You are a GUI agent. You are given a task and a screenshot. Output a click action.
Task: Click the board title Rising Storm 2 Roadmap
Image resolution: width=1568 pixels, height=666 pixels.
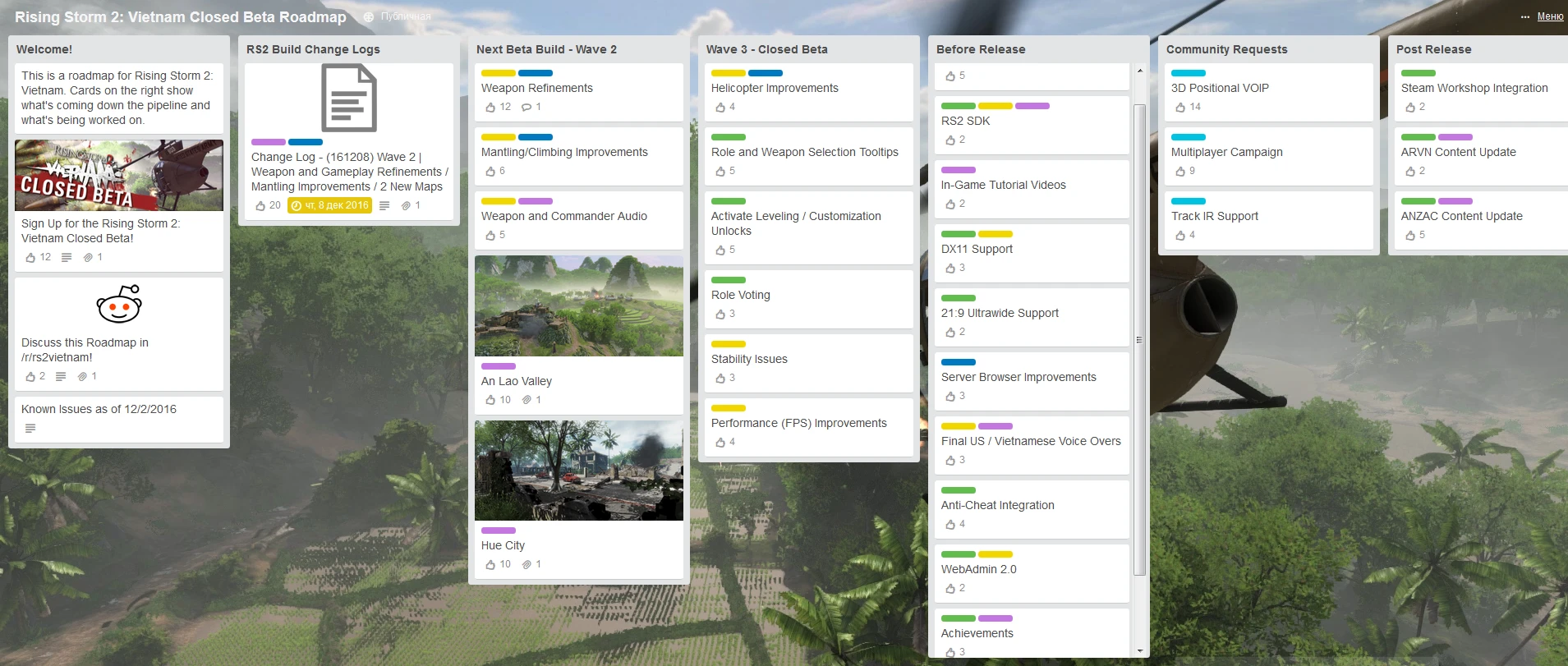[181, 16]
